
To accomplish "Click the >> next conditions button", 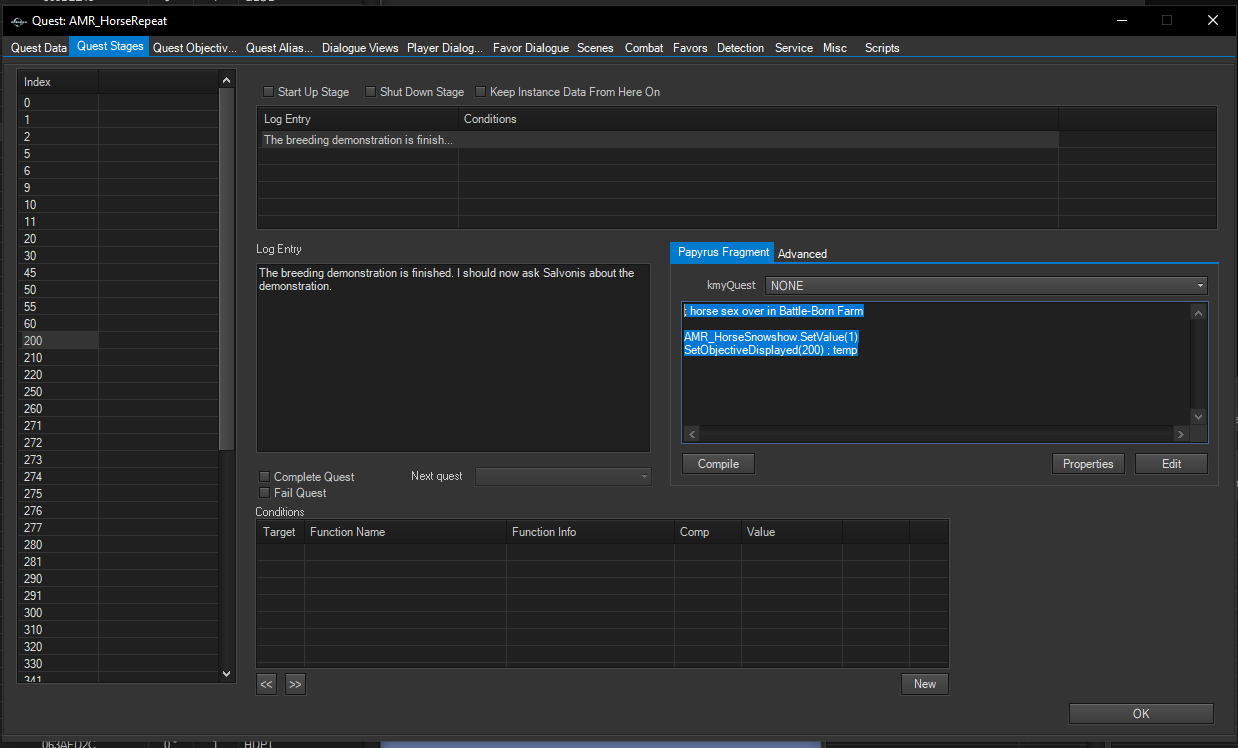I will pos(295,684).
